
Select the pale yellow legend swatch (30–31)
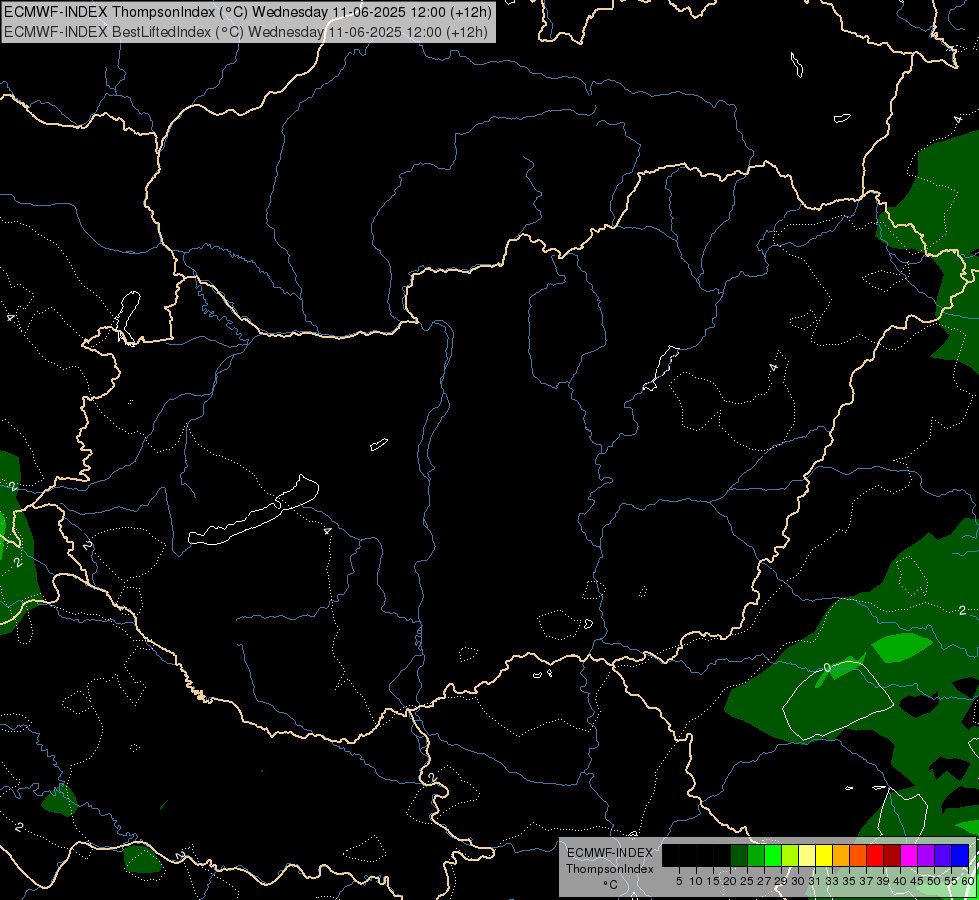tap(807, 855)
